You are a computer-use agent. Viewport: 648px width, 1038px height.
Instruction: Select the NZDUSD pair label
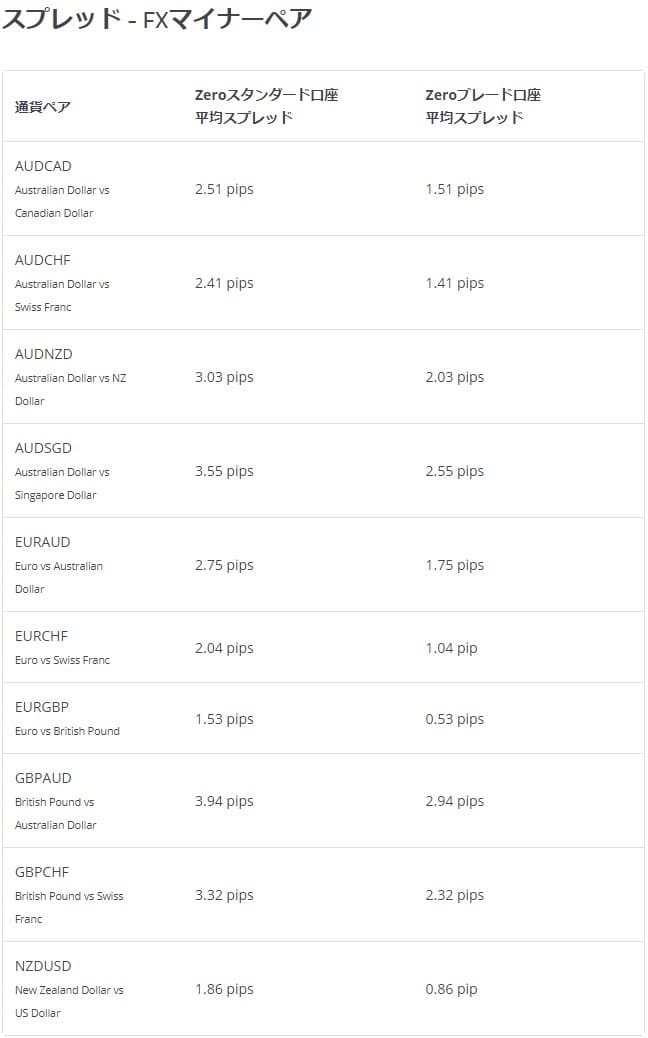coord(43,966)
